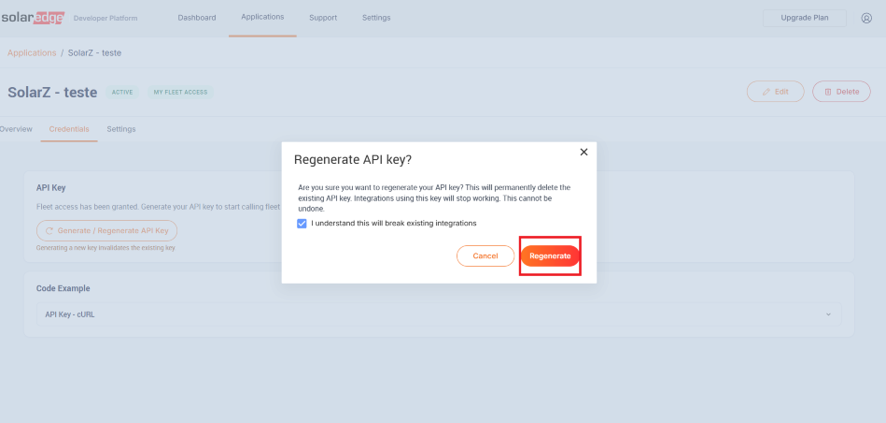
Task: Cancel the API key regeneration
Action: [485, 256]
